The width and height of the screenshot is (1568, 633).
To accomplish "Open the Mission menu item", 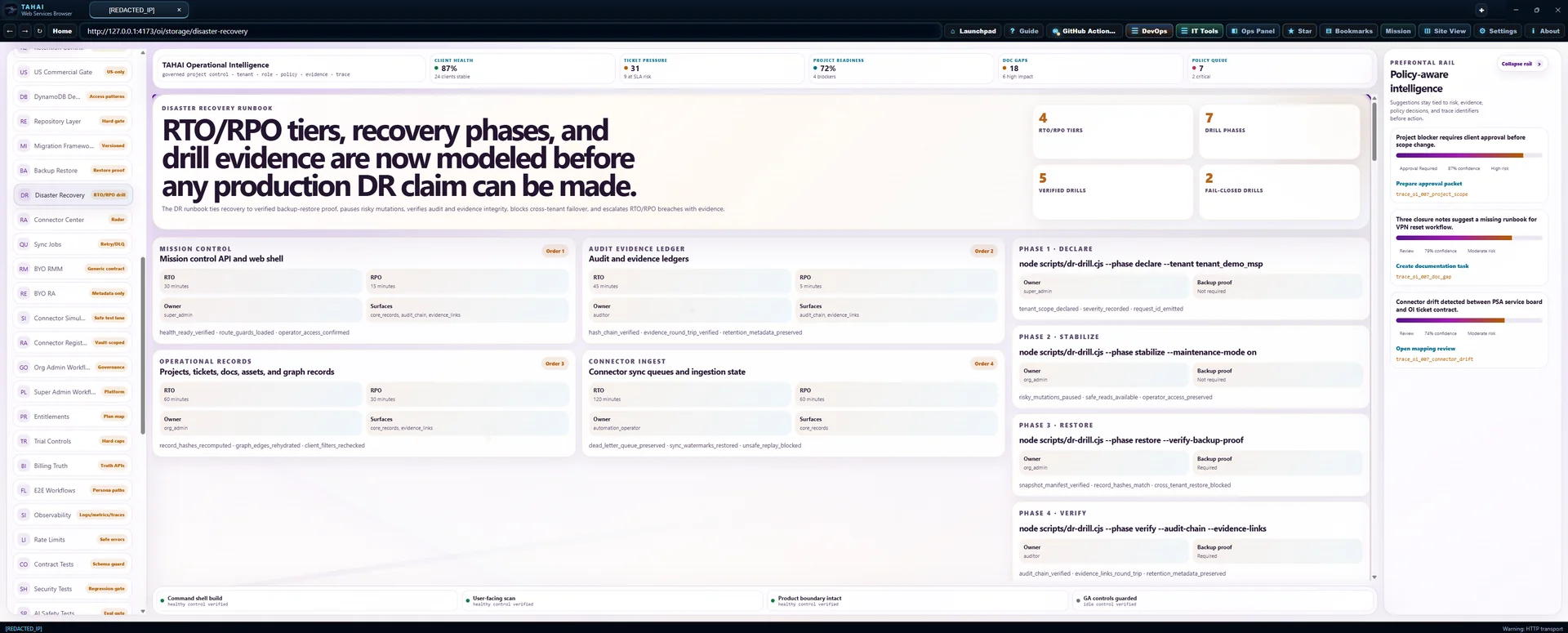I will point(1397,31).
